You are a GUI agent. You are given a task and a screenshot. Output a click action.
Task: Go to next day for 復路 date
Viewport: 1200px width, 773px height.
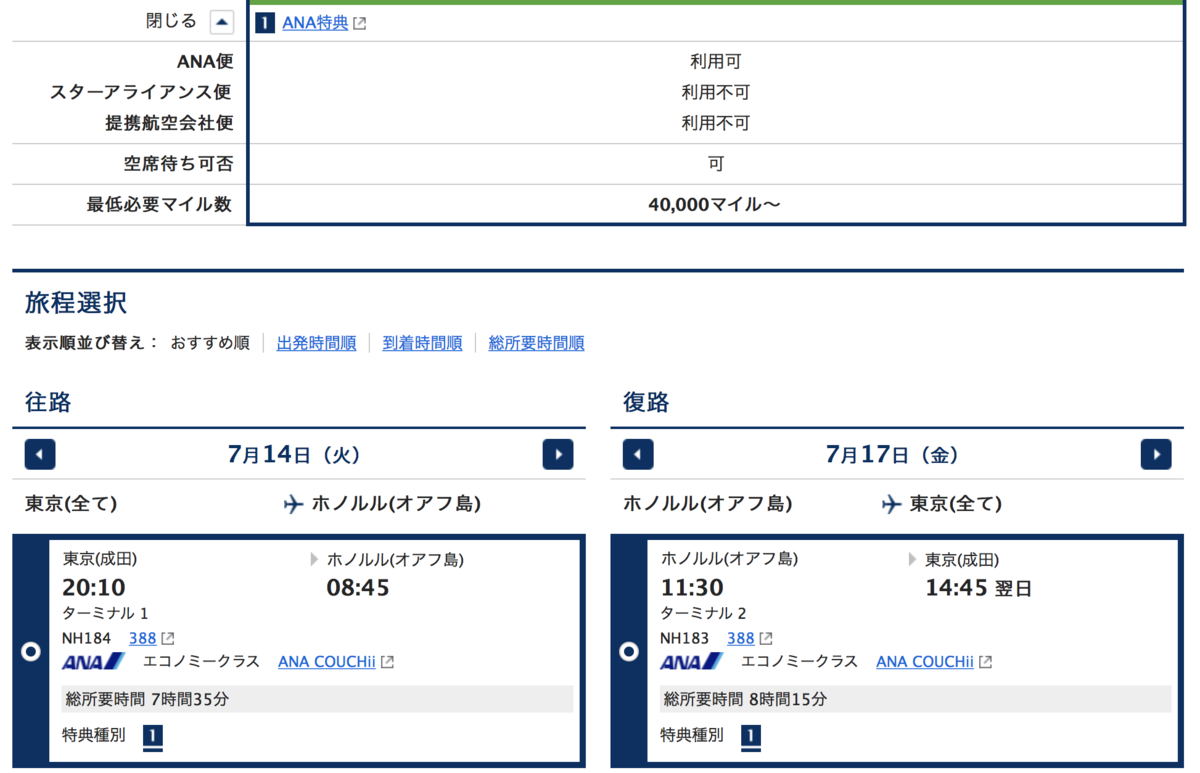click(1156, 455)
